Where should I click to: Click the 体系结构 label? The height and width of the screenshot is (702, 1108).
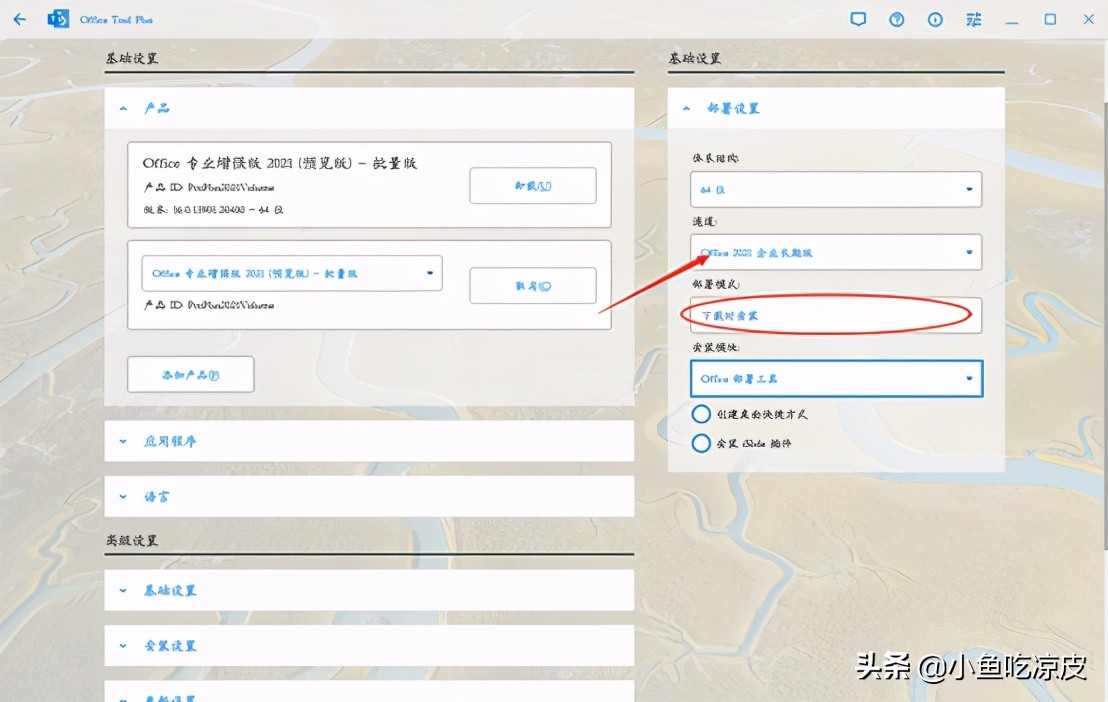tap(715, 158)
